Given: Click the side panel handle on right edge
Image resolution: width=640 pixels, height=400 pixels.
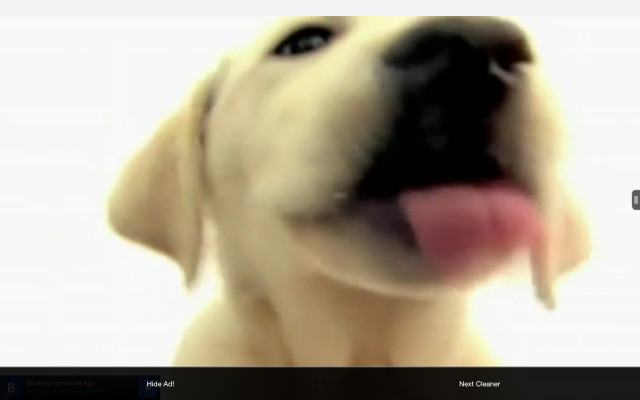Looking at the screenshot, I should 636,200.
